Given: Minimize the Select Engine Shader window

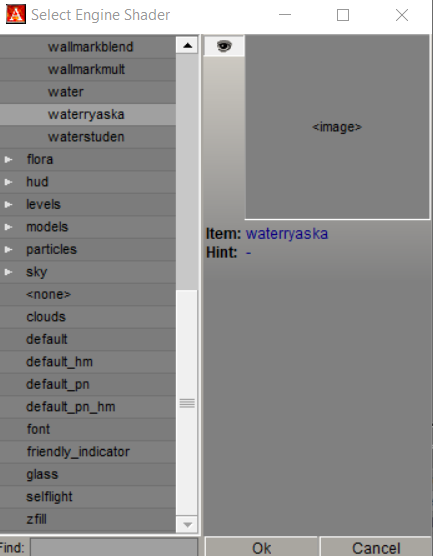Looking at the screenshot, I should 285,15.
